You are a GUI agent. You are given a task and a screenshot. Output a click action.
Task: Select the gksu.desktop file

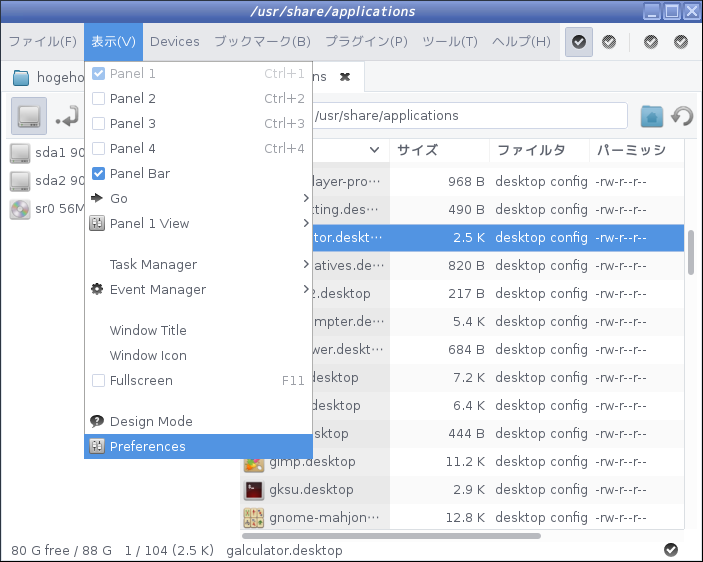click(x=311, y=489)
